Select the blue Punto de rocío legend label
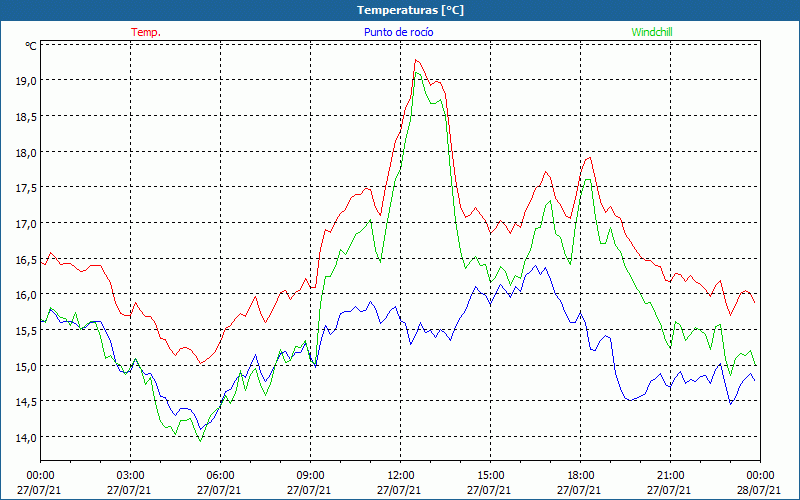Image resolution: width=800 pixels, height=500 pixels. tap(398, 32)
